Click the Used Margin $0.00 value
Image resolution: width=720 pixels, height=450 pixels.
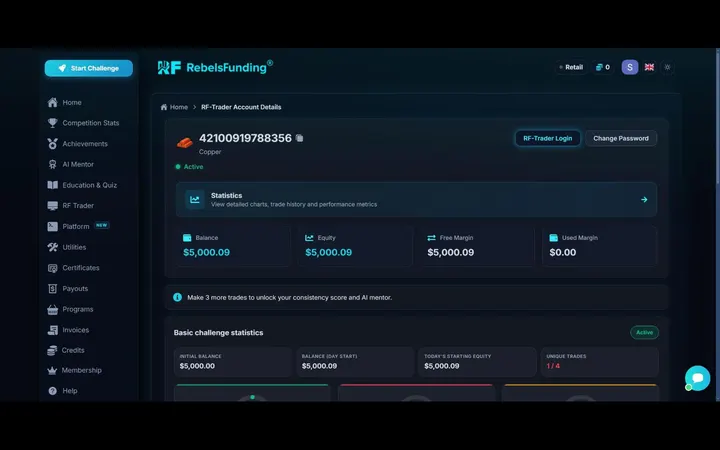(x=562, y=252)
